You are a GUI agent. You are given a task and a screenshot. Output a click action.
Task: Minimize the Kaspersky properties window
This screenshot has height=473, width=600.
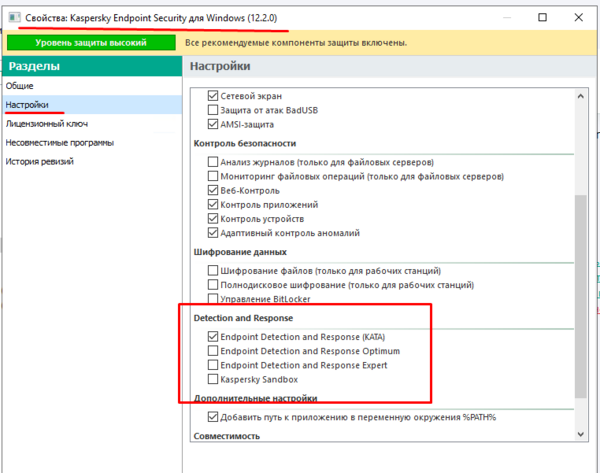pos(507,17)
